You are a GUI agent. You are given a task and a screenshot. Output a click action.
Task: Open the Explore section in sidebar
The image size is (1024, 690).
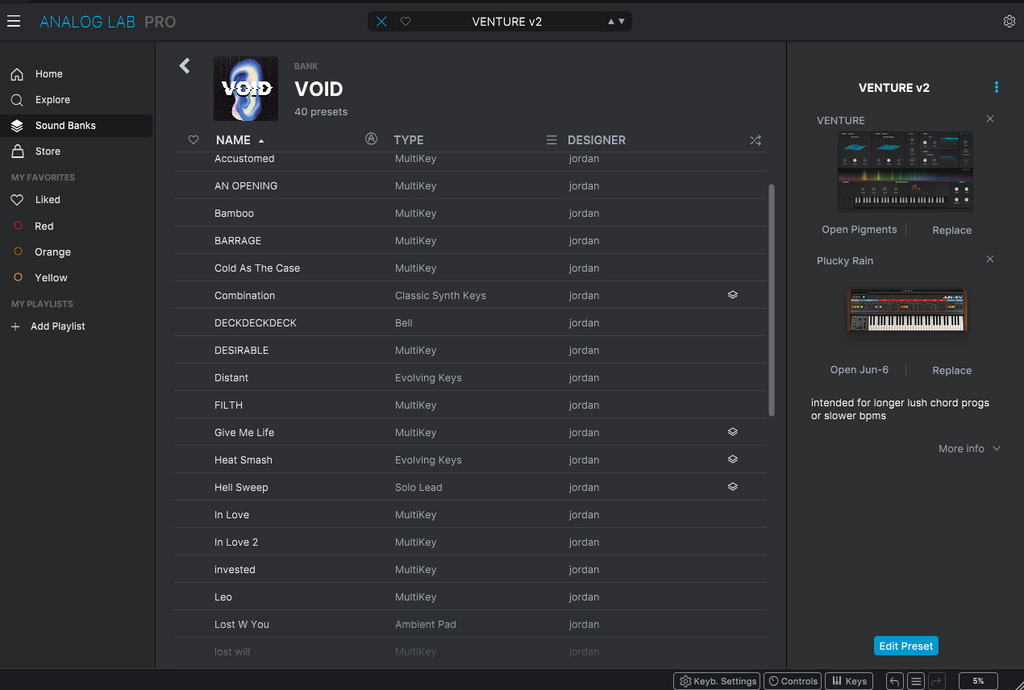pyautogui.click(x=52, y=100)
